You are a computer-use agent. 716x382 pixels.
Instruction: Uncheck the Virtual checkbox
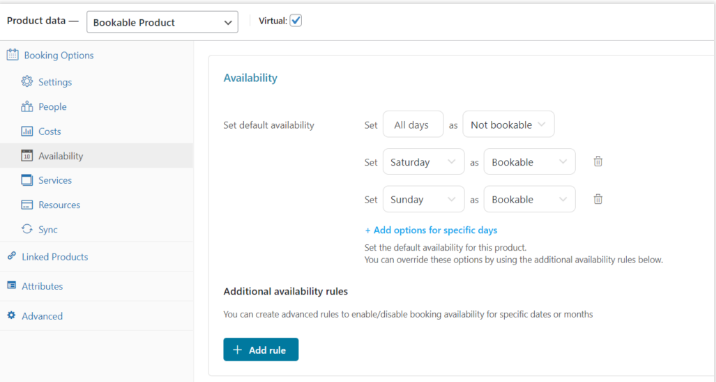(296, 21)
